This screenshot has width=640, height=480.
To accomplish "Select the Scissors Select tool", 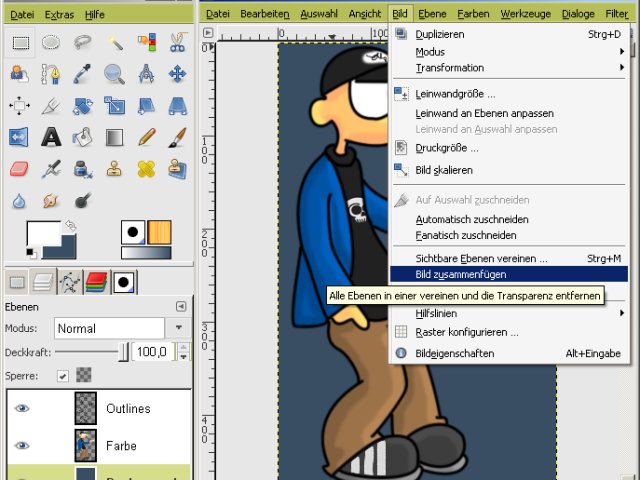I will click(178, 42).
